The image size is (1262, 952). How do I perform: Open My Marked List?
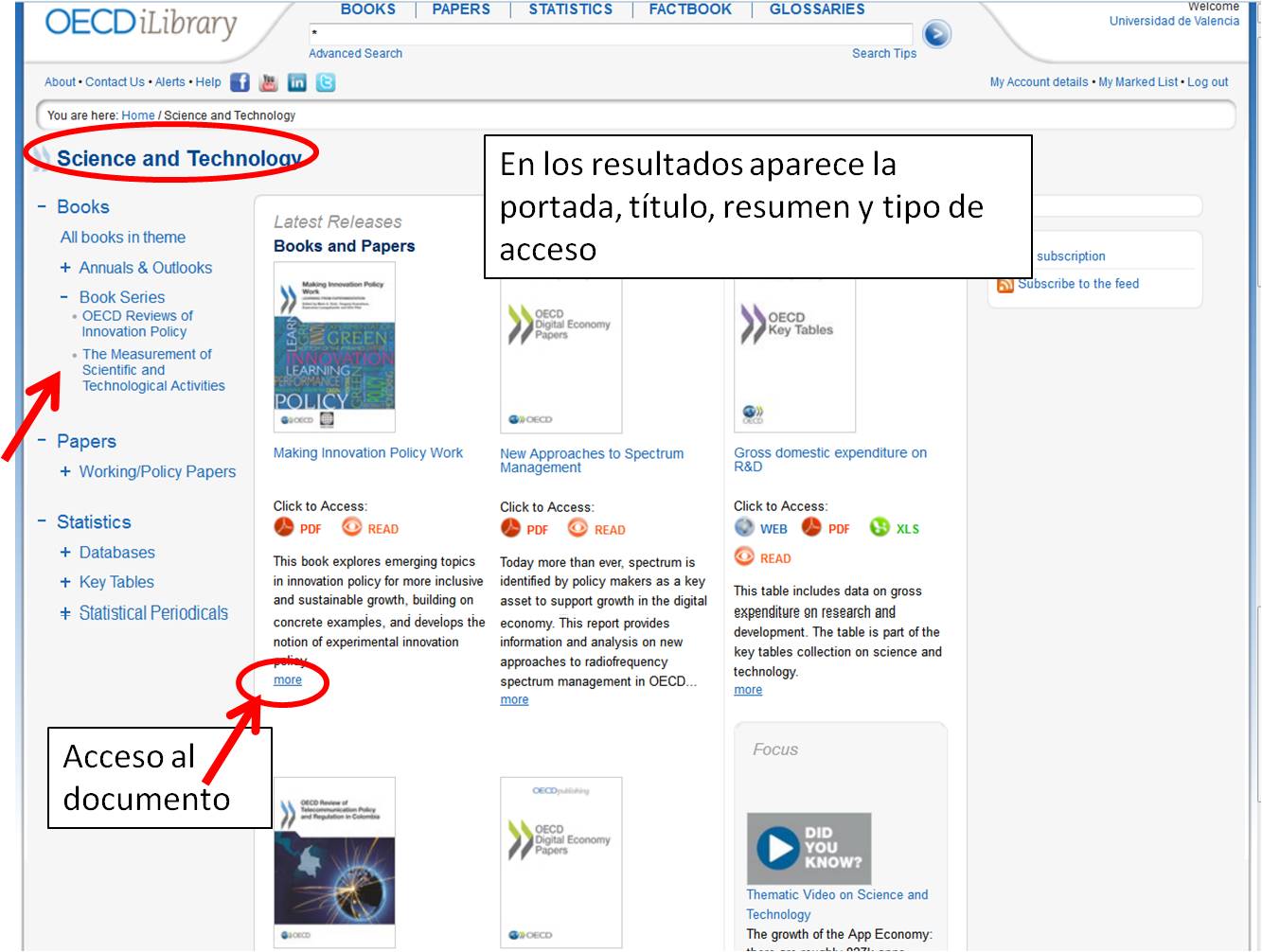1138,82
